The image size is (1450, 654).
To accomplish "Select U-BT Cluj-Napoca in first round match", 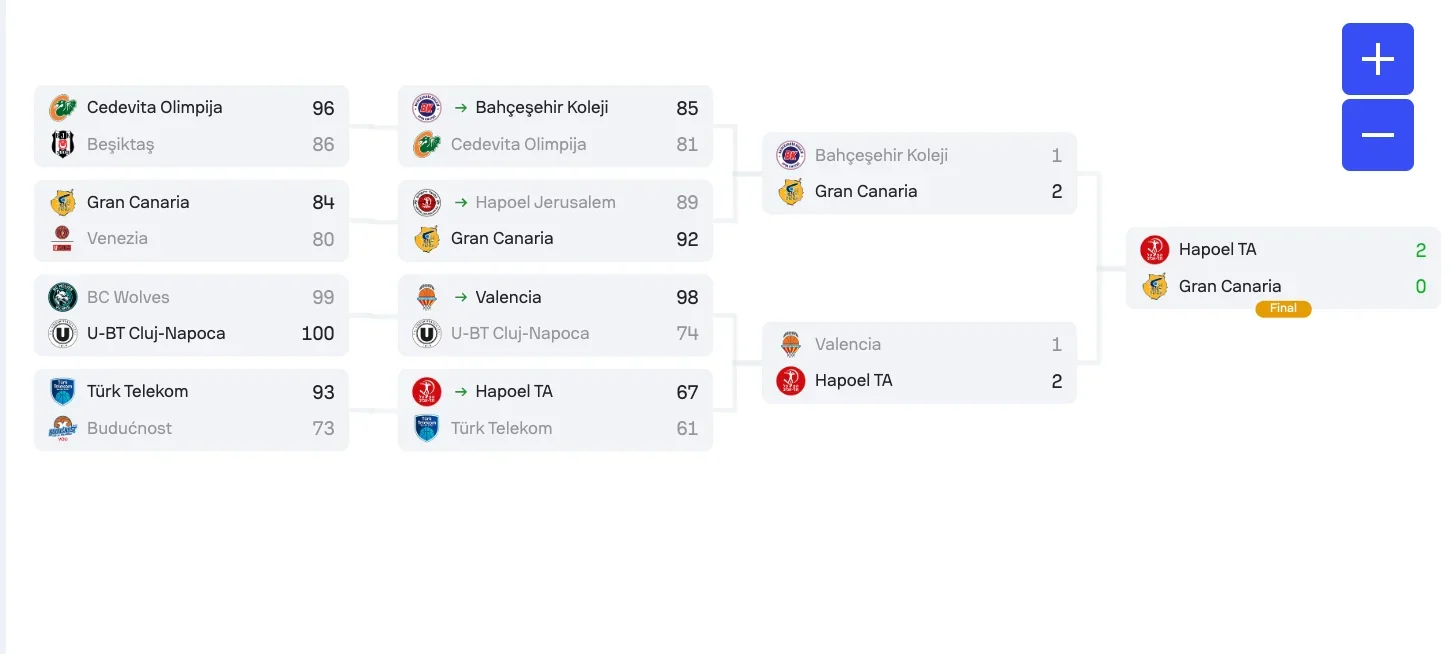I will pyautogui.click(x=156, y=333).
